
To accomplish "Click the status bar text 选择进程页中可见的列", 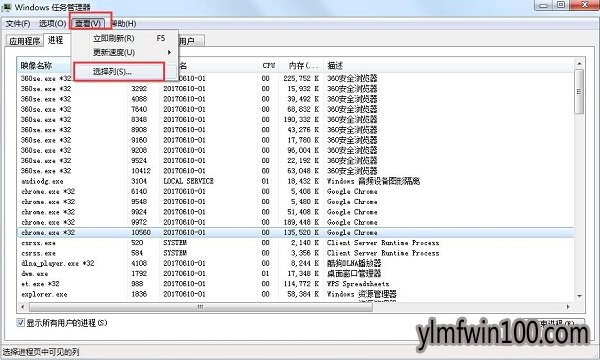I will pyautogui.click(x=41, y=352).
